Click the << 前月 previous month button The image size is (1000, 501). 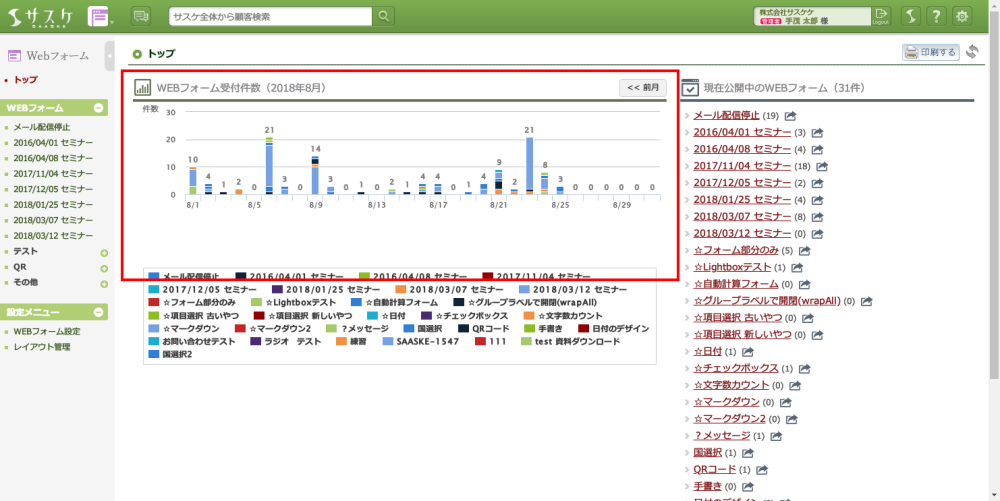[x=643, y=88]
